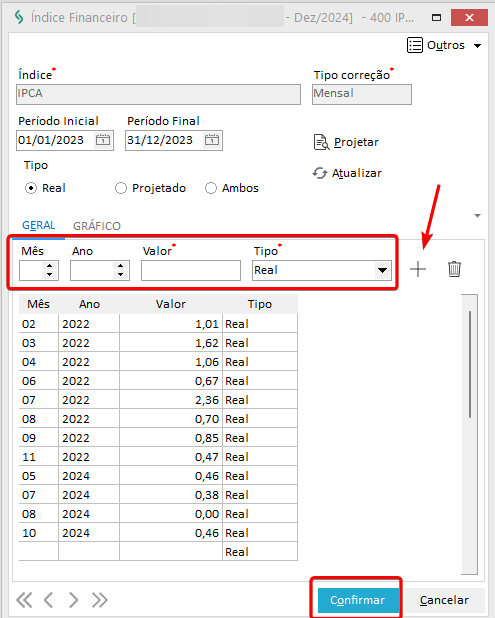Open calendar picker for Período Inicial
The image size is (495, 618).
103,140
